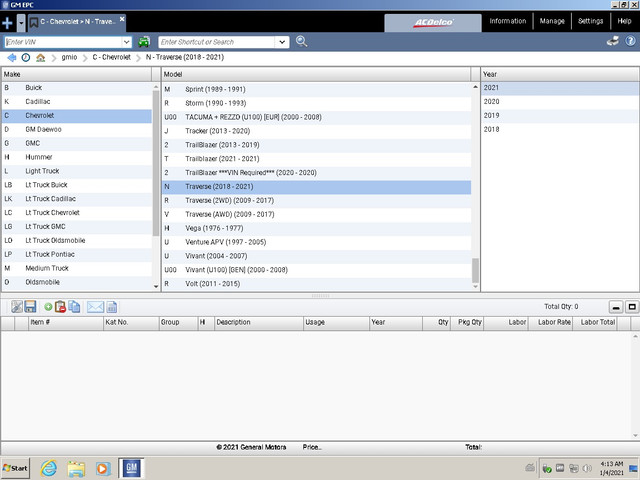The image size is (640, 480).
Task: Select the C - Chevrolet > N - Traverse tab
Action: pos(78,22)
